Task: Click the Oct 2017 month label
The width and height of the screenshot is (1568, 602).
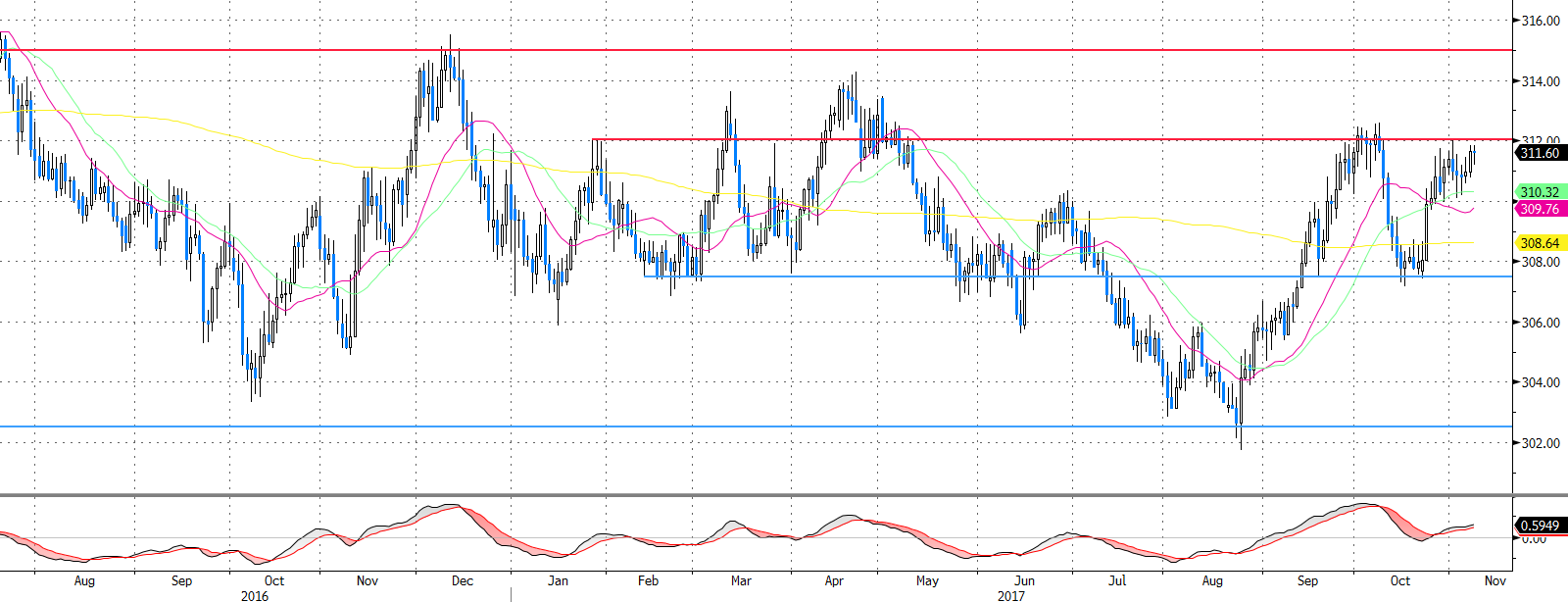Action: pos(1400,580)
